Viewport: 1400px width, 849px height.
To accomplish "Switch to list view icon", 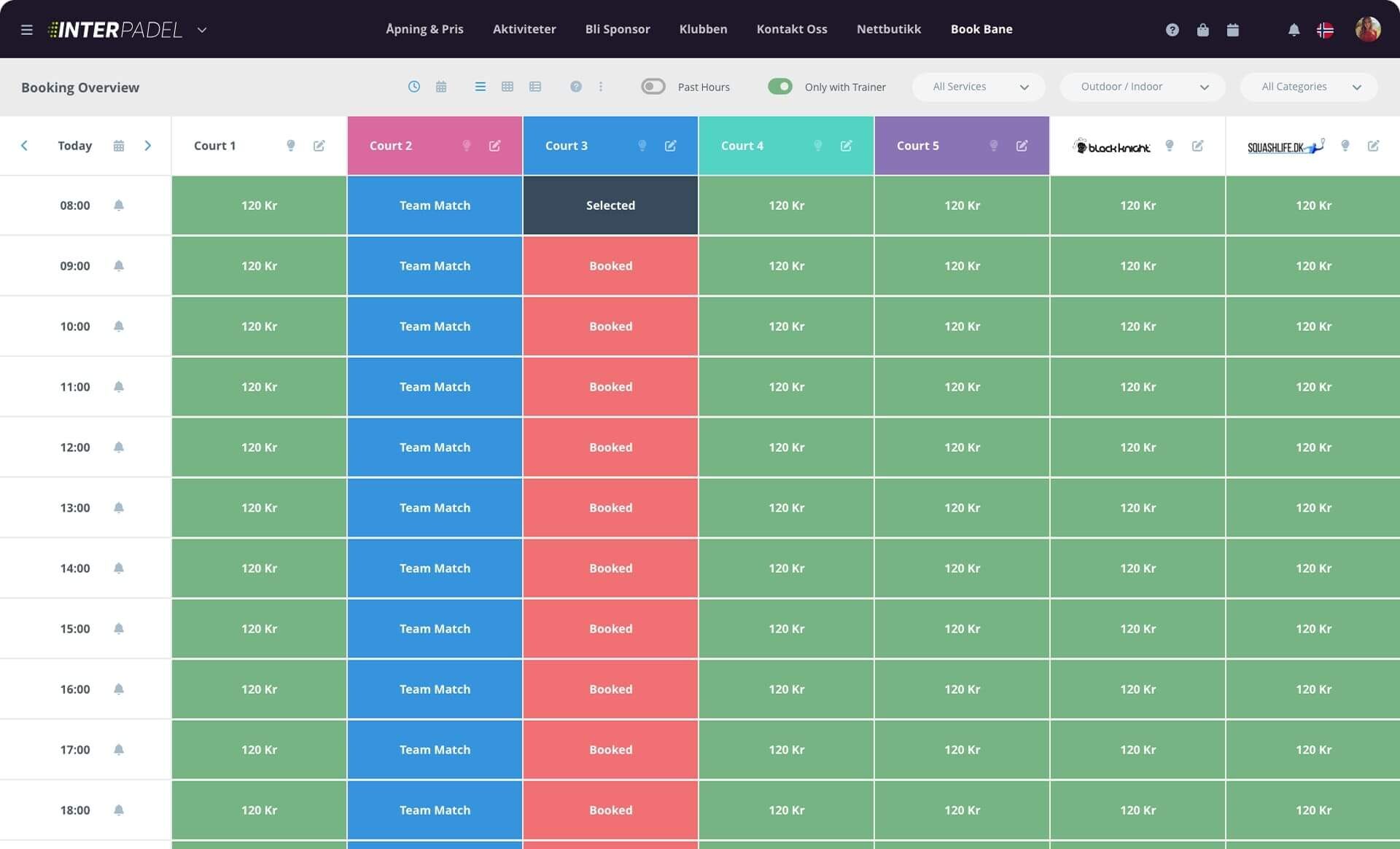I will tap(480, 87).
